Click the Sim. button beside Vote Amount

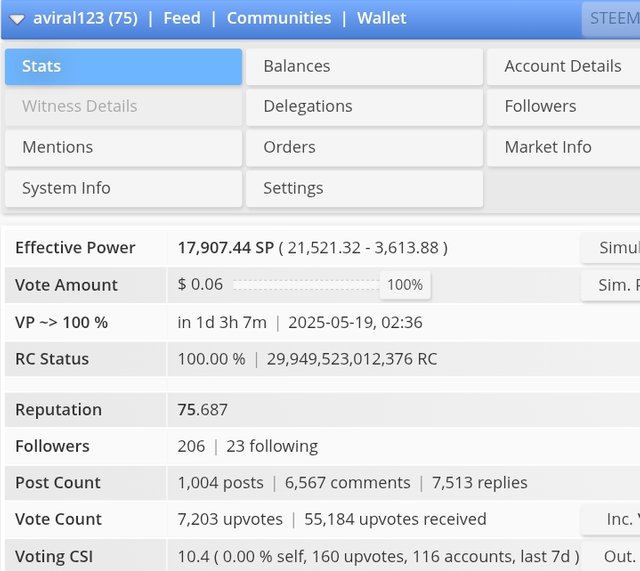tap(611, 285)
